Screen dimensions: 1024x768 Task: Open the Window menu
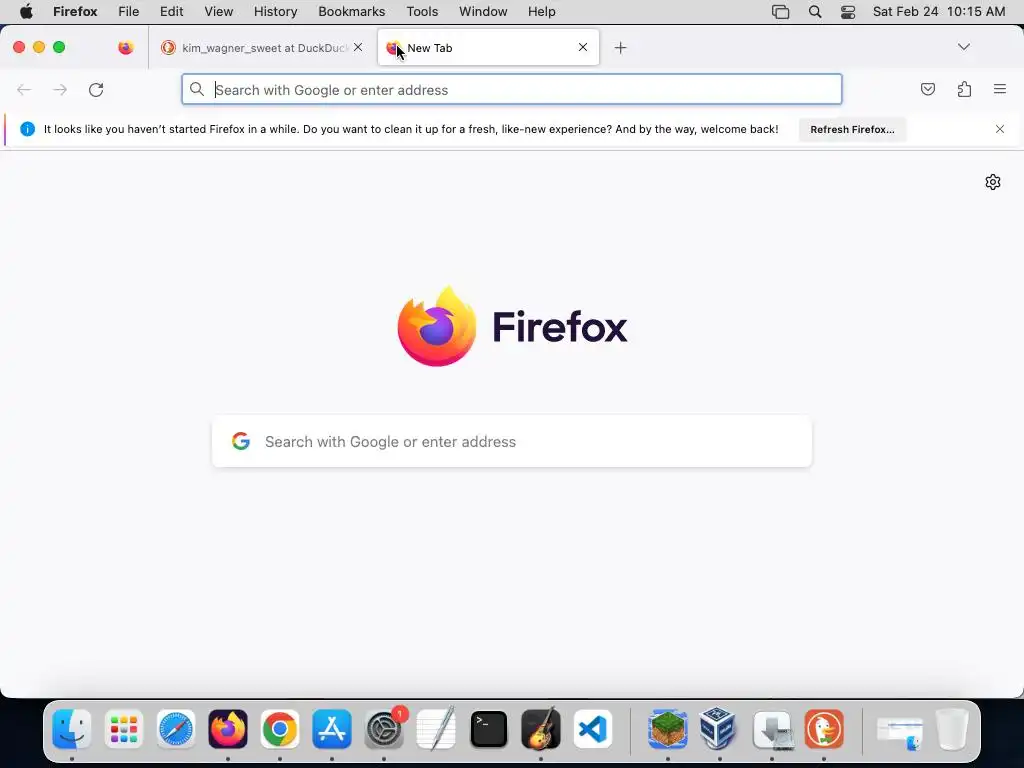(x=483, y=12)
